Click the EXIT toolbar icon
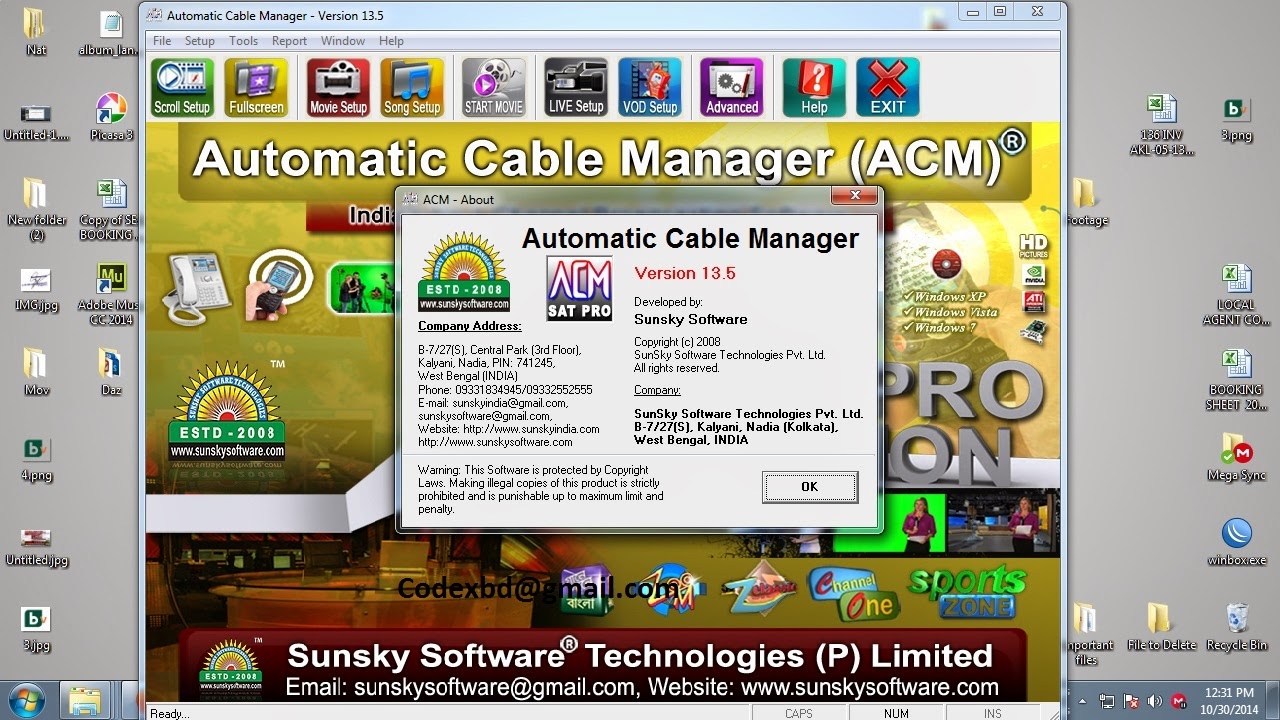The image size is (1280, 720). click(x=888, y=87)
